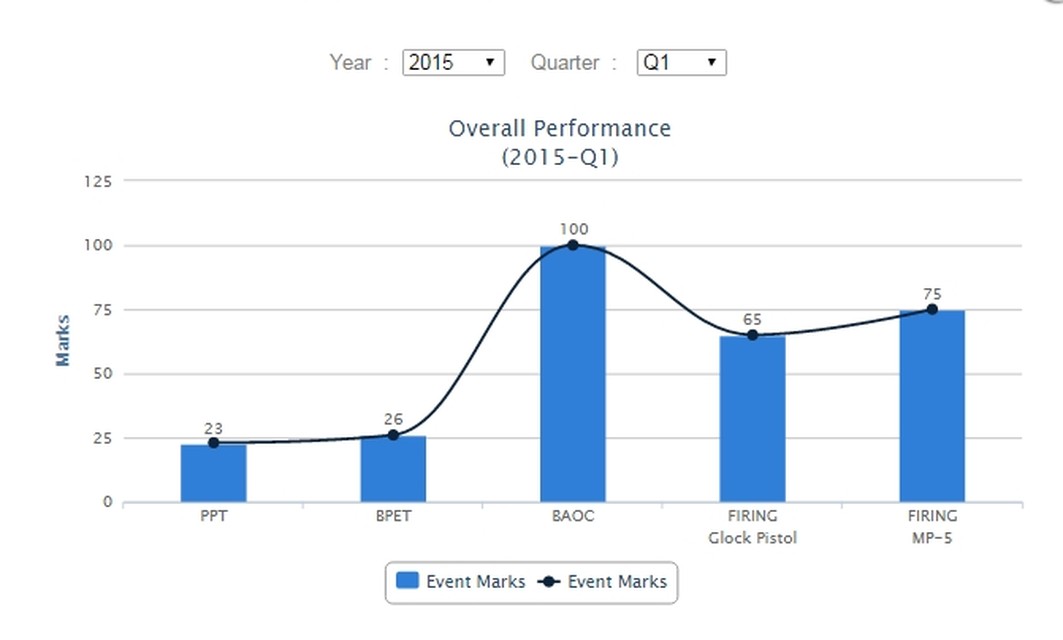The image size is (1063, 640).
Task: Click the Marks y-axis title
Action: [x=63, y=340]
